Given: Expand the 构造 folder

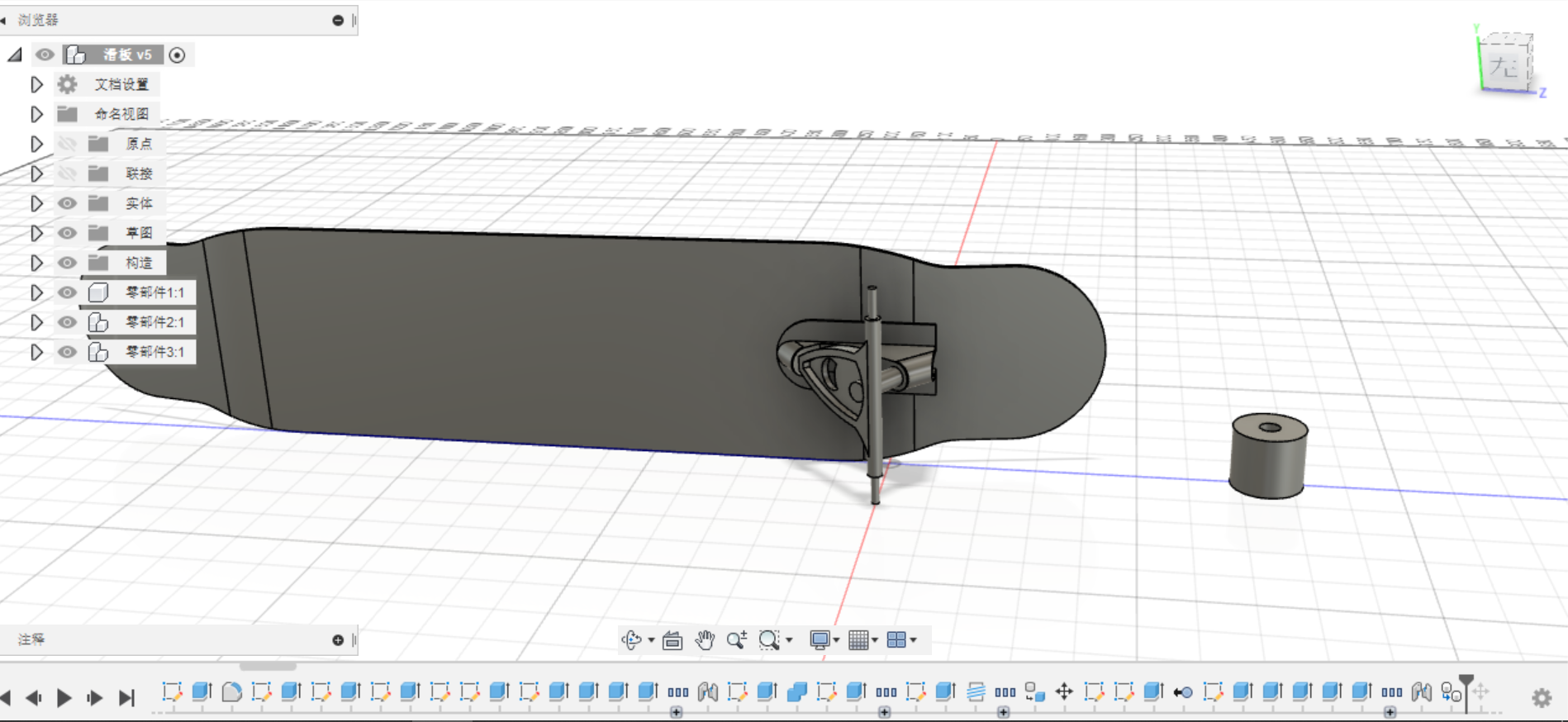Looking at the screenshot, I should click(36, 263).
